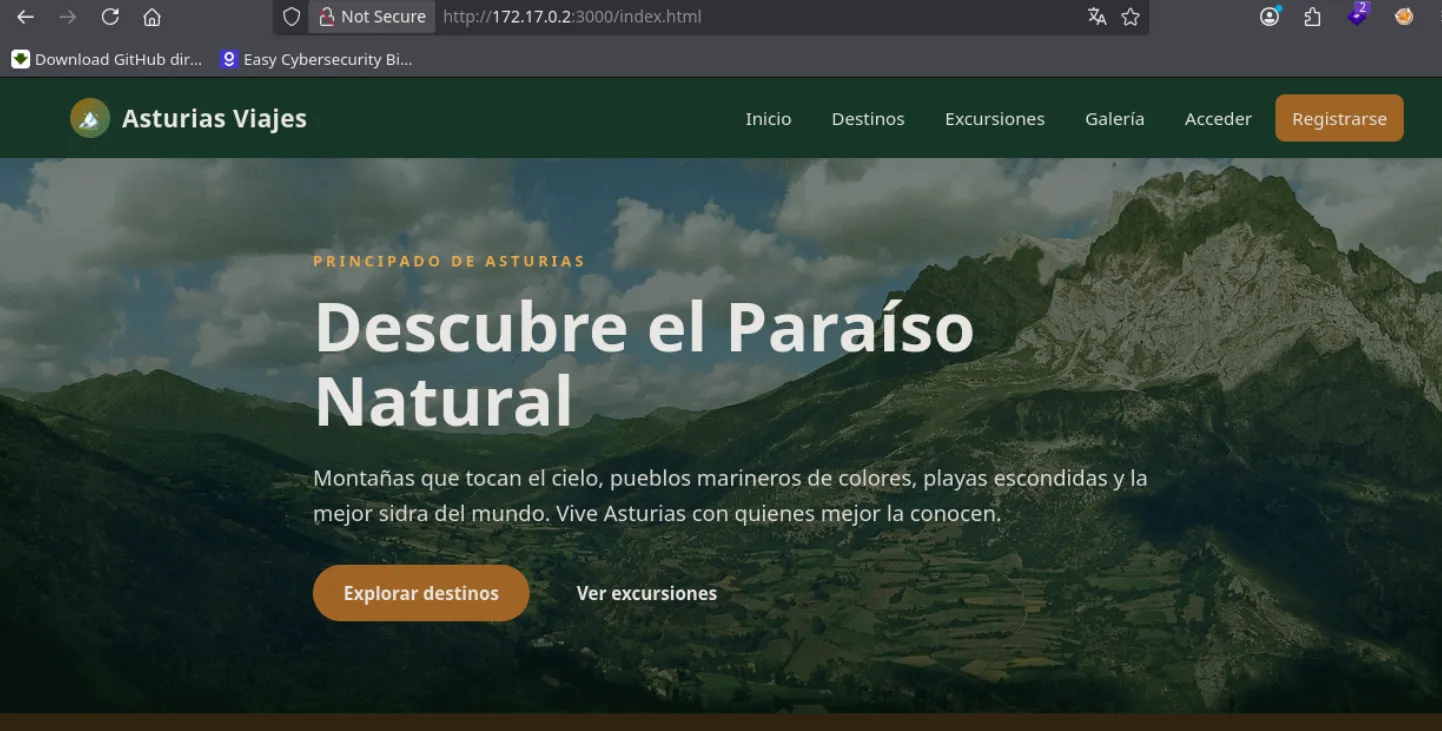1442x731 pixels.
Task: Show the Not Secure connection details
Action: pyautogui.click(x=372, y=17)
